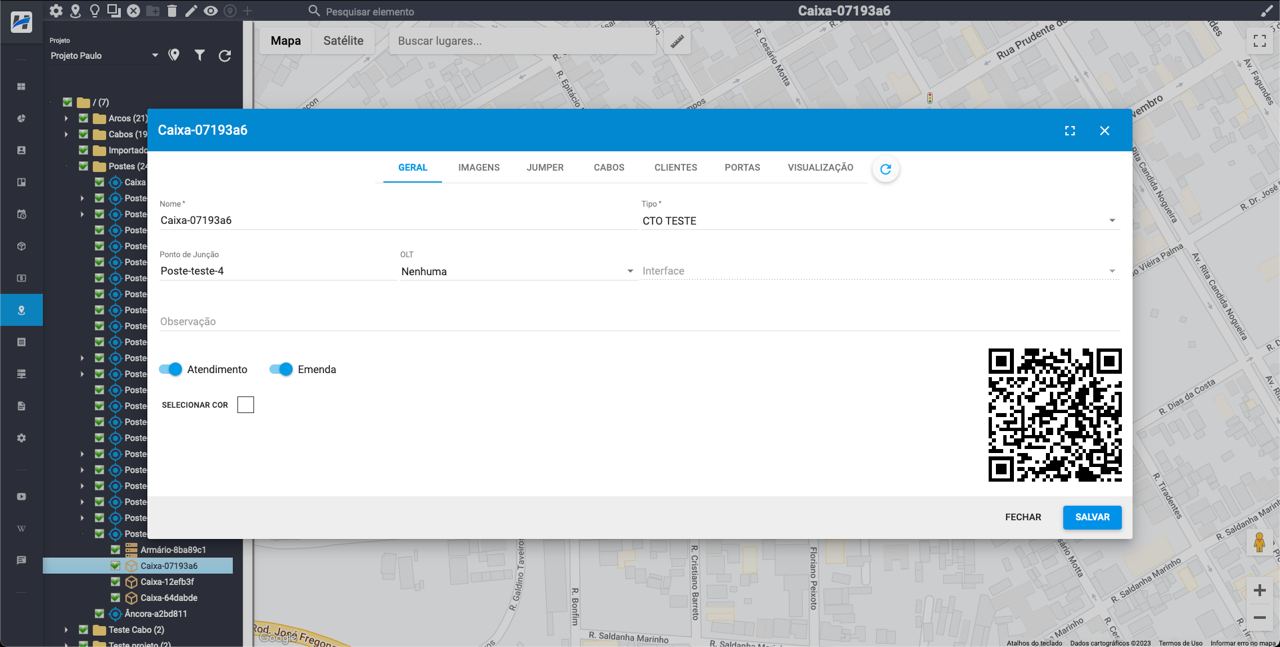
Task: Open the contact card icon in left sidebar
Action: [21, 151]
